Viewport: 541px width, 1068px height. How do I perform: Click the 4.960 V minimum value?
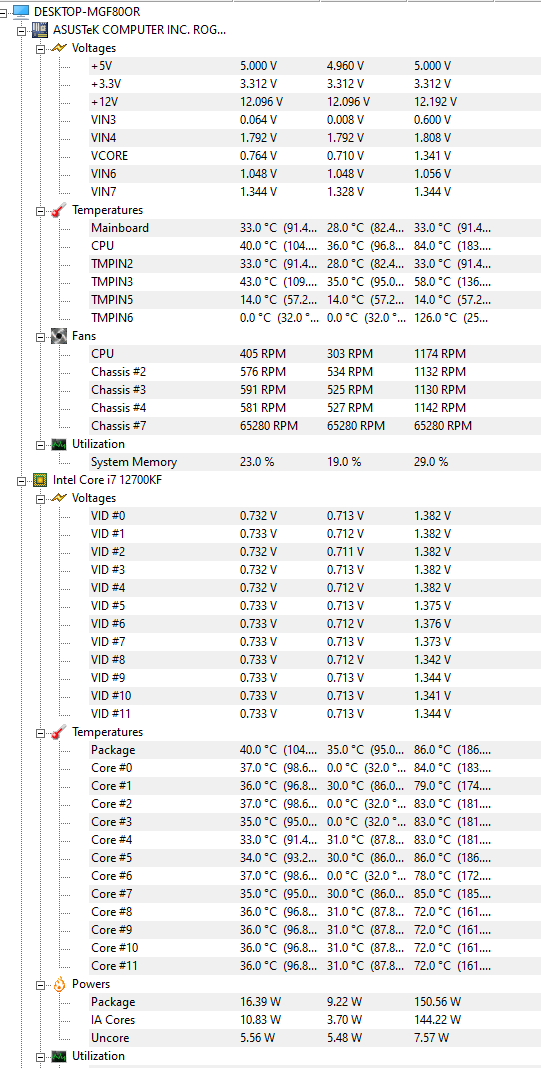345,66
